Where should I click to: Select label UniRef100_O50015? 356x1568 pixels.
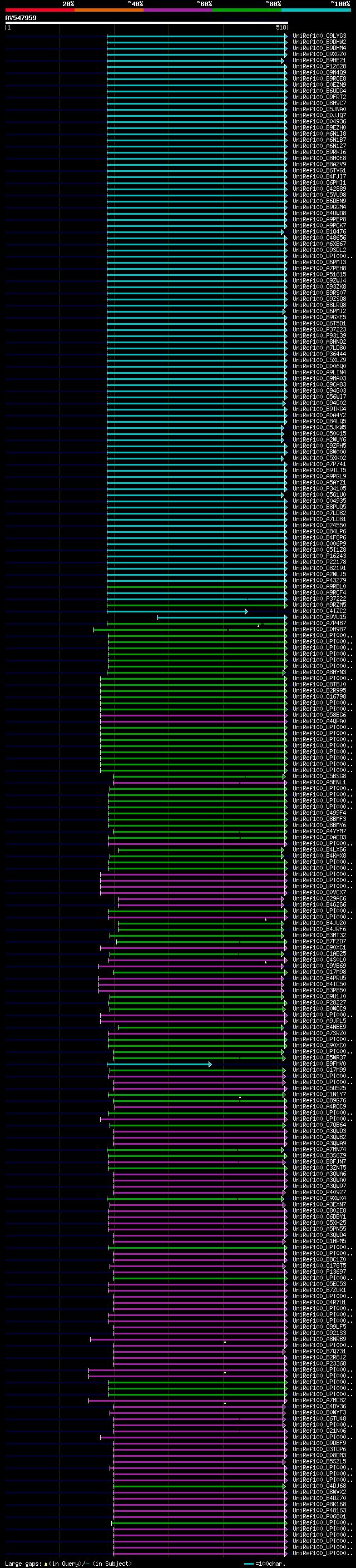click(x=319, y=433)
